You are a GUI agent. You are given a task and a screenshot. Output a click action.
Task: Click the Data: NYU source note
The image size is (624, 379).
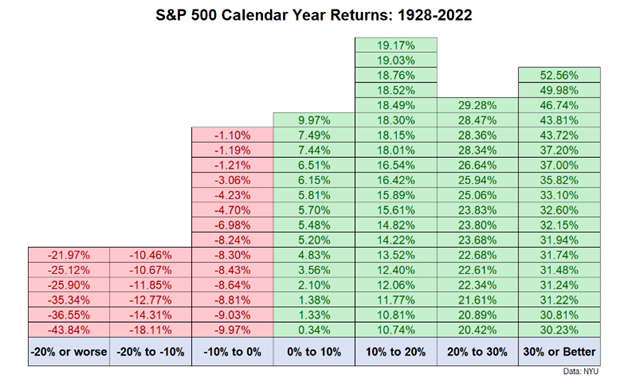(581, 371)
